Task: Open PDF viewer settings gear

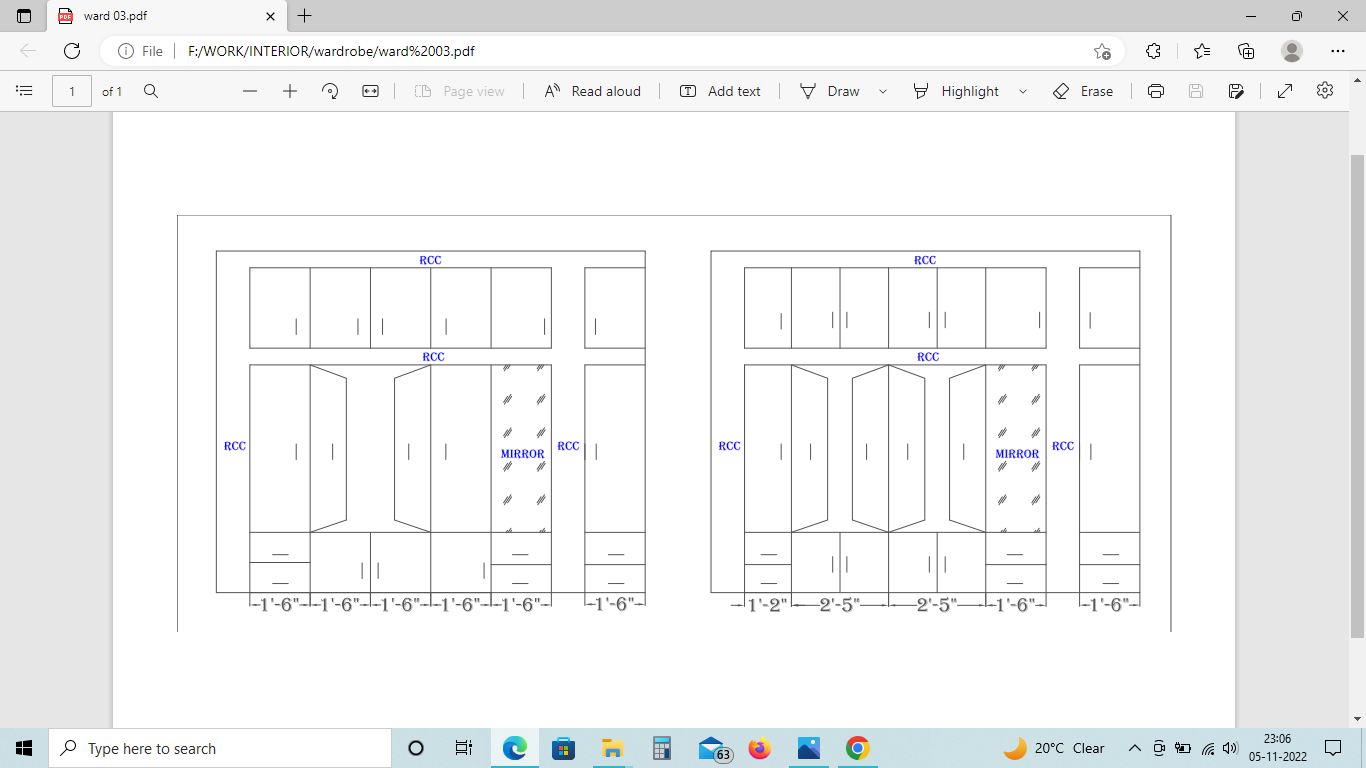Action: point(1325,91)
